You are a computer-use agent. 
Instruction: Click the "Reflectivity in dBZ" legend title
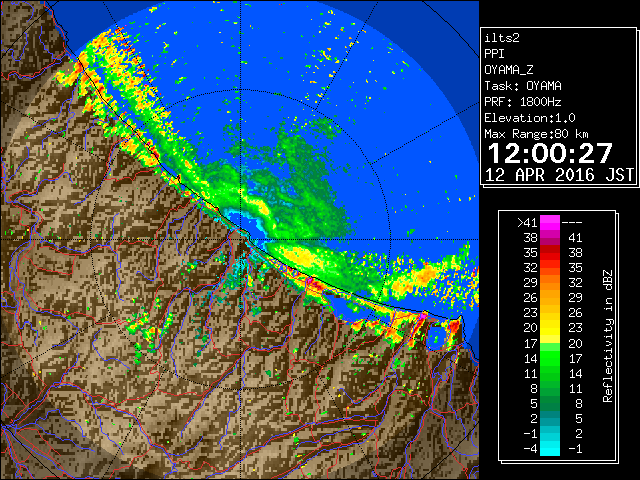point(608,336)
